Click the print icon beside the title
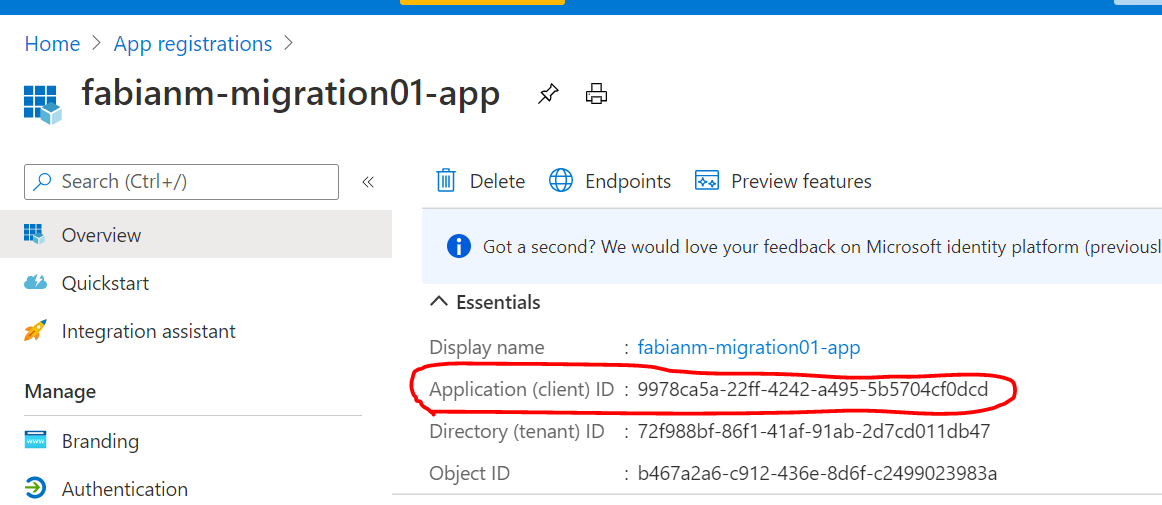Image resolution: width=1162 pixels, height=505 pixels. (x=596, y=94)
